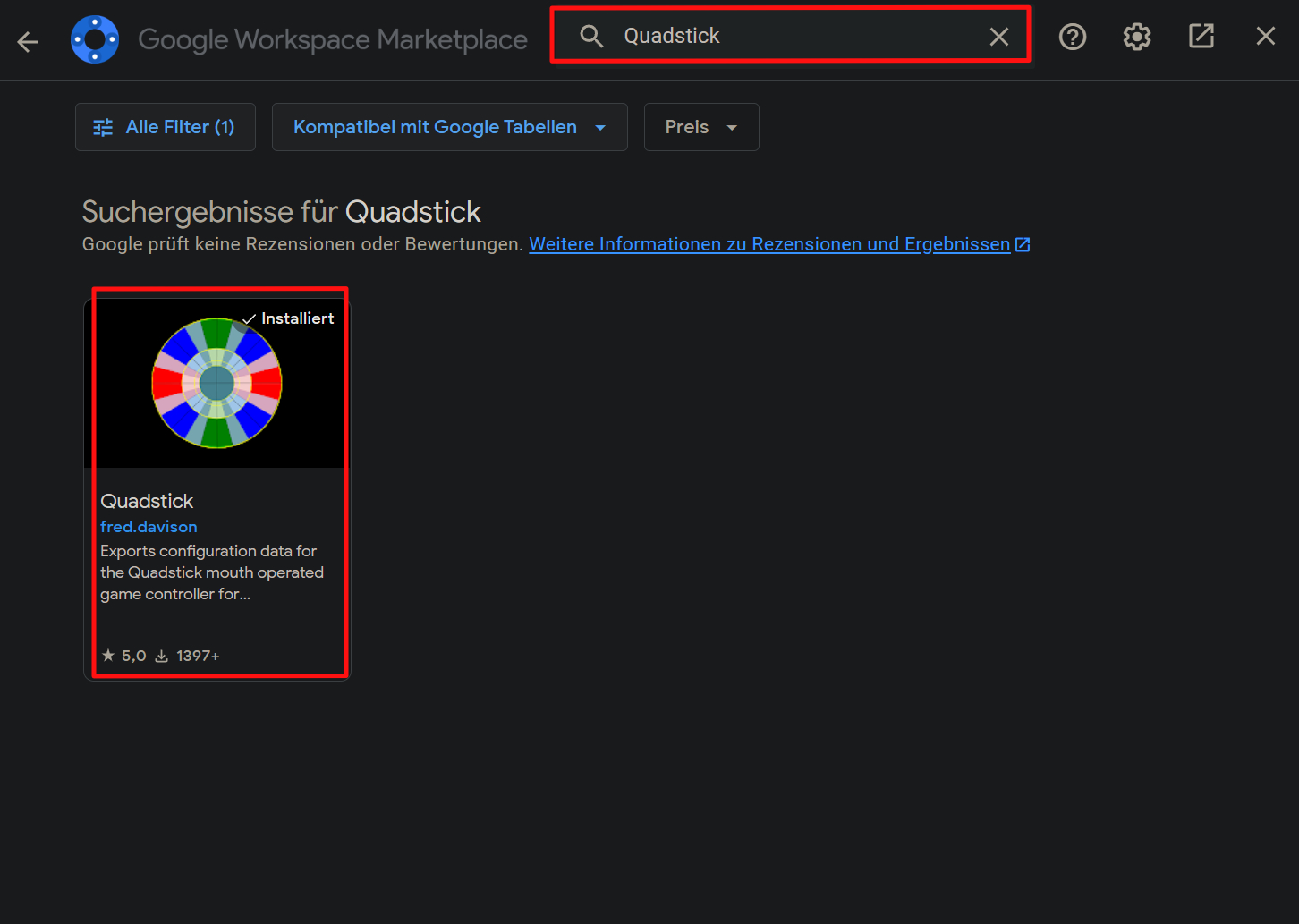
Task: Open the Alle Filter (1) panel
Action: tap(166, 127)
